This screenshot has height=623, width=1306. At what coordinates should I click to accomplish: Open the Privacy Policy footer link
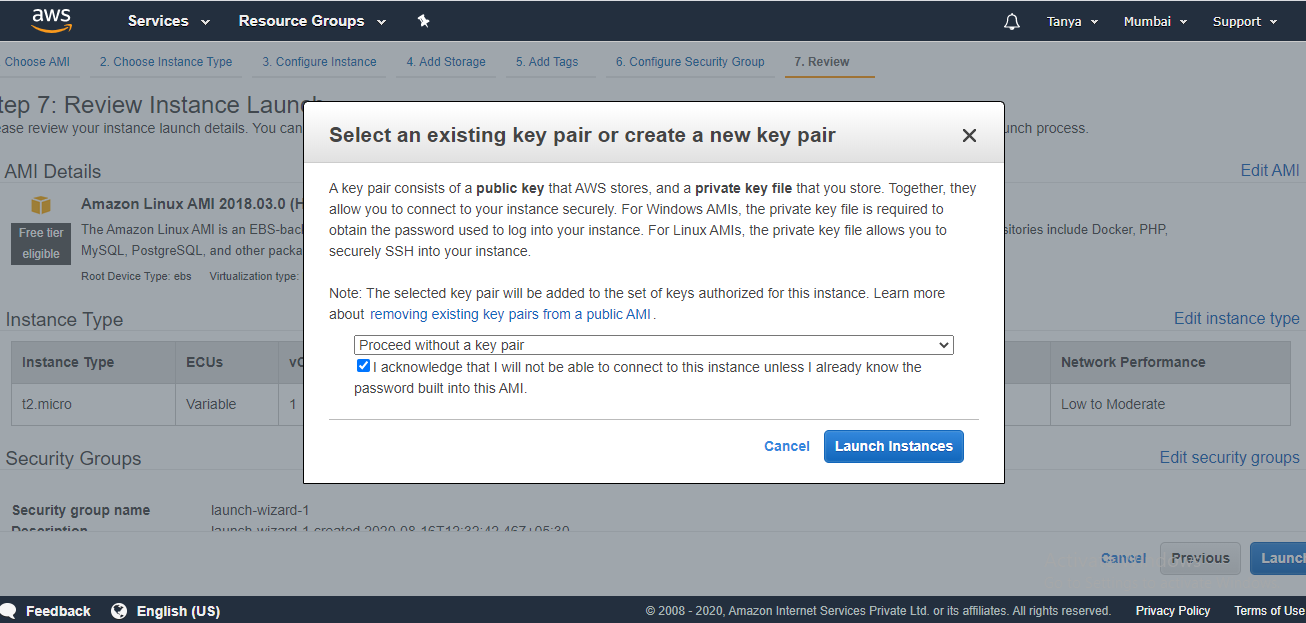coord(1172,611)
